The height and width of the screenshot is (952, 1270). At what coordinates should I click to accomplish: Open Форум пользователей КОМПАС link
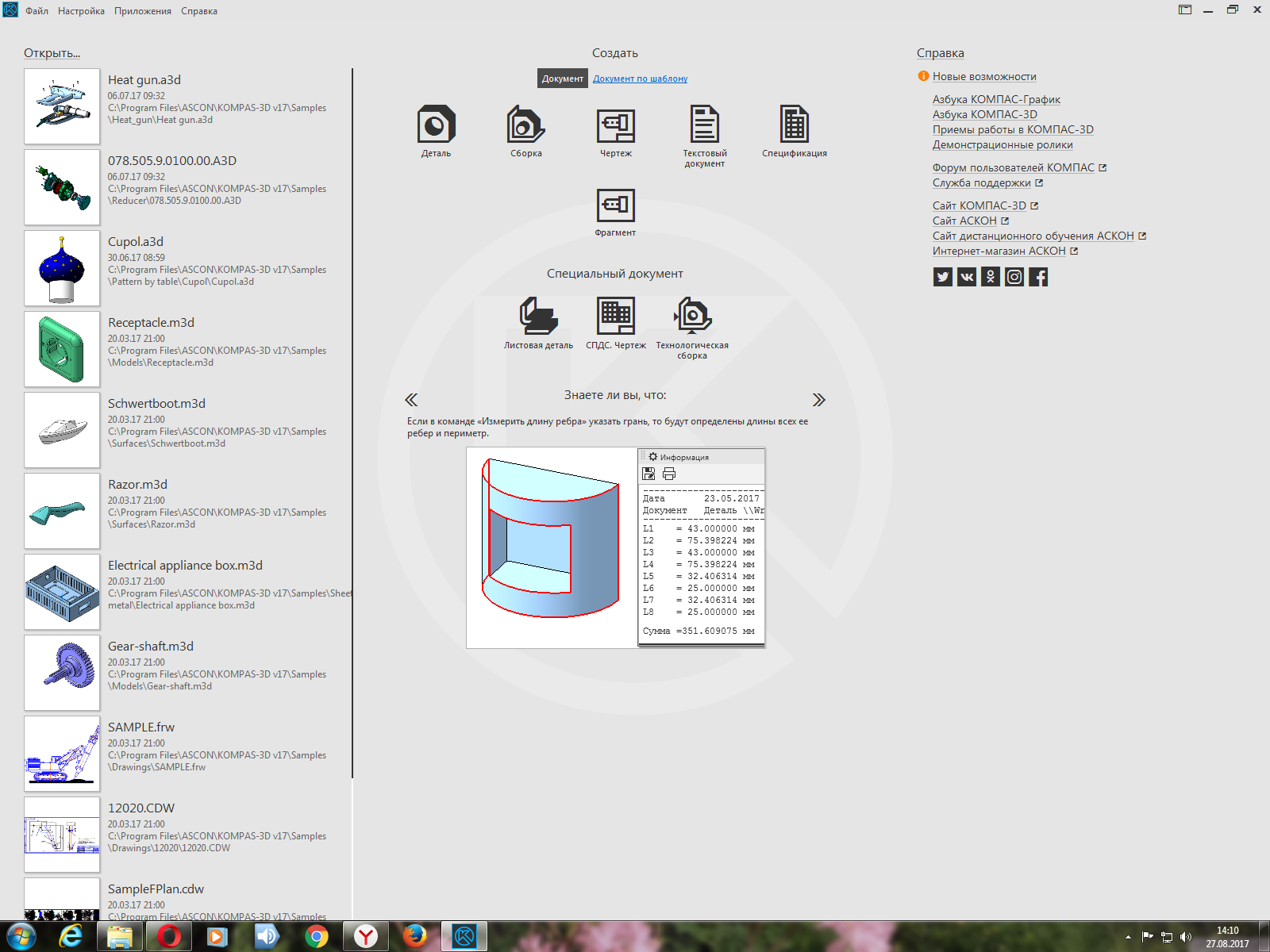coord(1014,167)
